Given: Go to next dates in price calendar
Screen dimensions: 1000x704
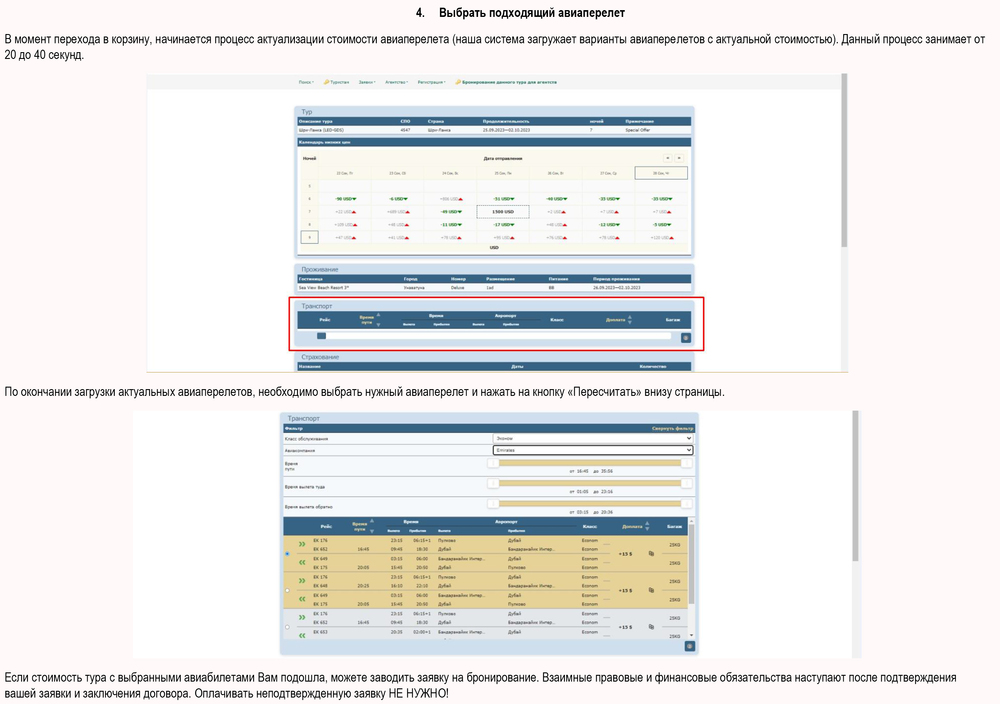Looking at the screenshot, I should (679, 158).
